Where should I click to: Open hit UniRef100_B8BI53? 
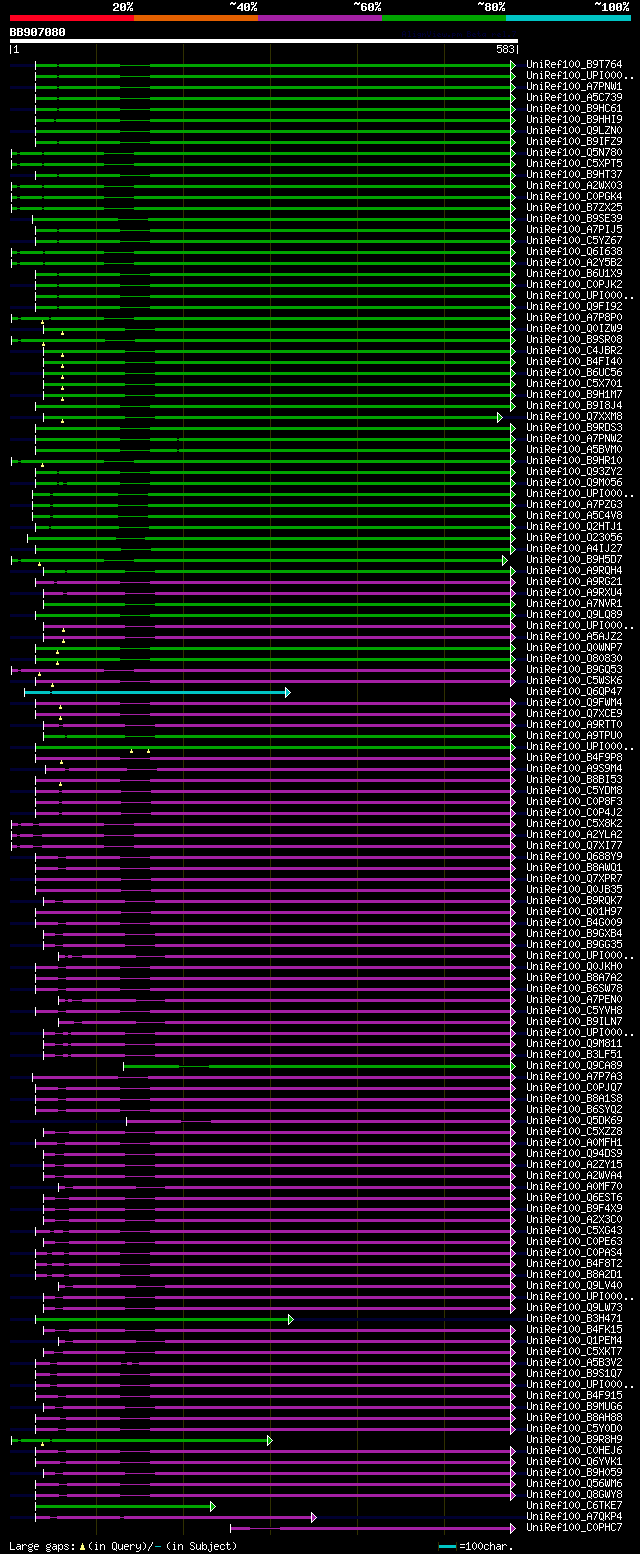coord(574,780)
